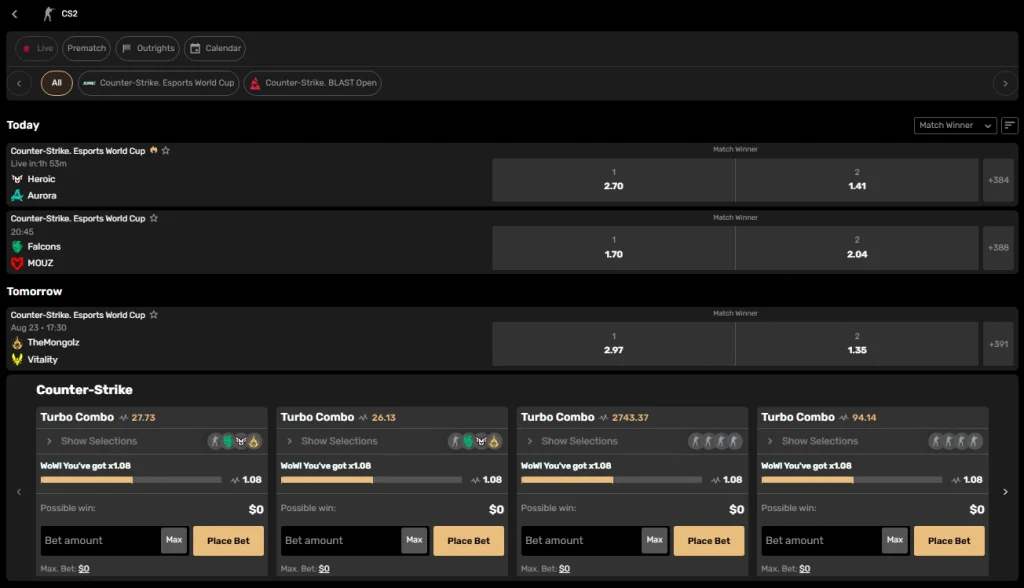
Task: Favorite the TheMongolz vs Vitality match star
Action: tap(154, 315)
